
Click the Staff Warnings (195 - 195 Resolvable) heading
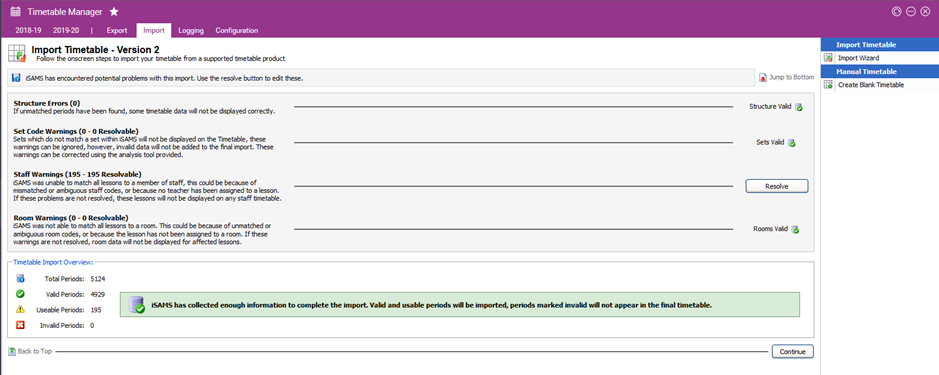(77, 174)
